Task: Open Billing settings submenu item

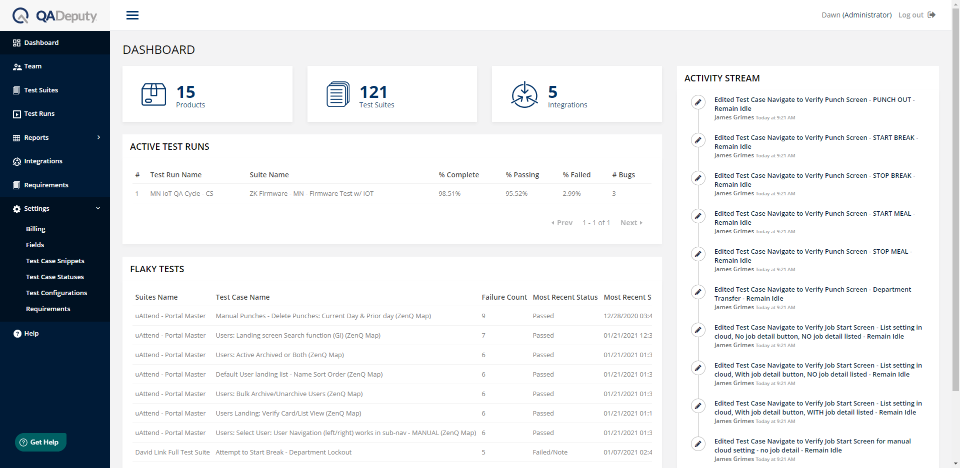Action: pyautogui.click(x=35, y=229)
